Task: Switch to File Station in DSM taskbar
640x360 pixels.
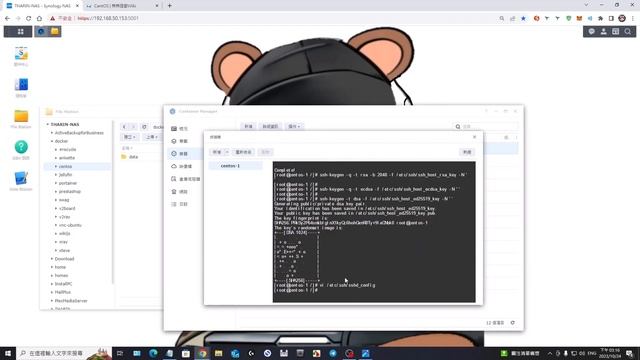Action: (x=55, y=31)
